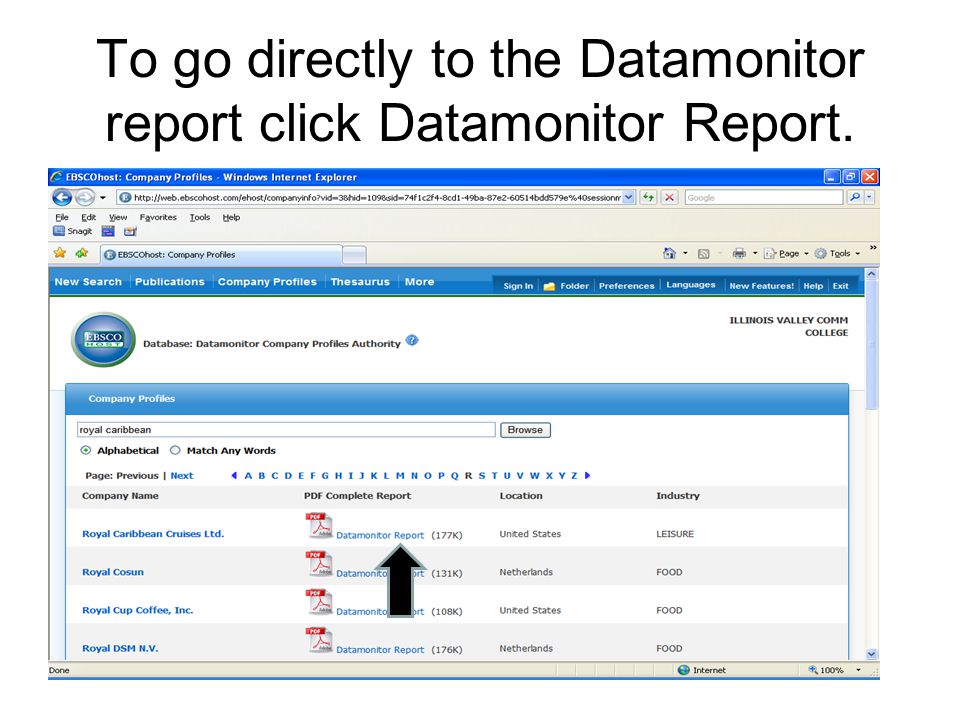960x720 pixels.
Task: Click the Help link in EBSCO toolbar
Action: pyautogui.click(x=813, y=286)
